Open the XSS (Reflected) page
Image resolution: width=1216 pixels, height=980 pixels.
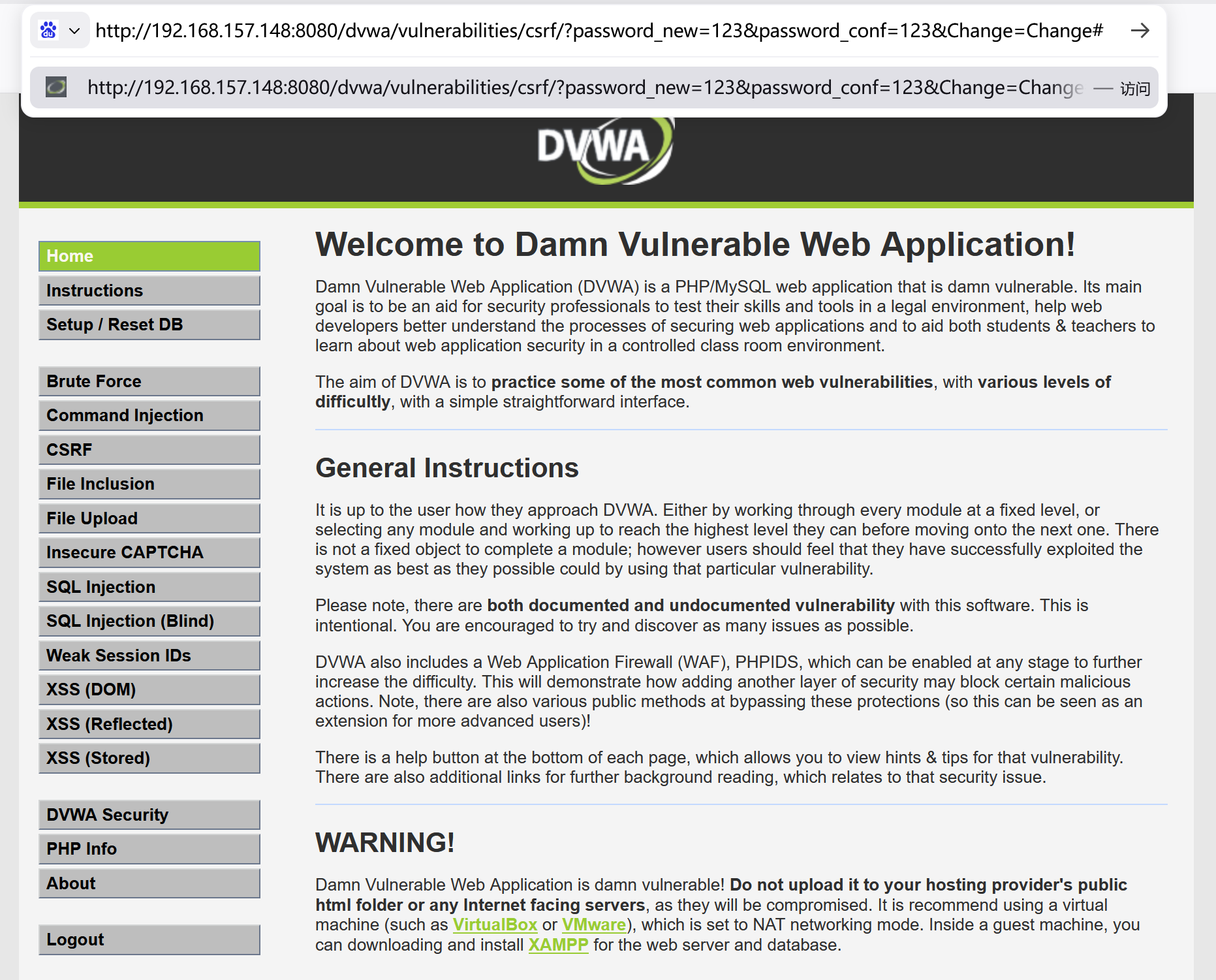point(149,724)
